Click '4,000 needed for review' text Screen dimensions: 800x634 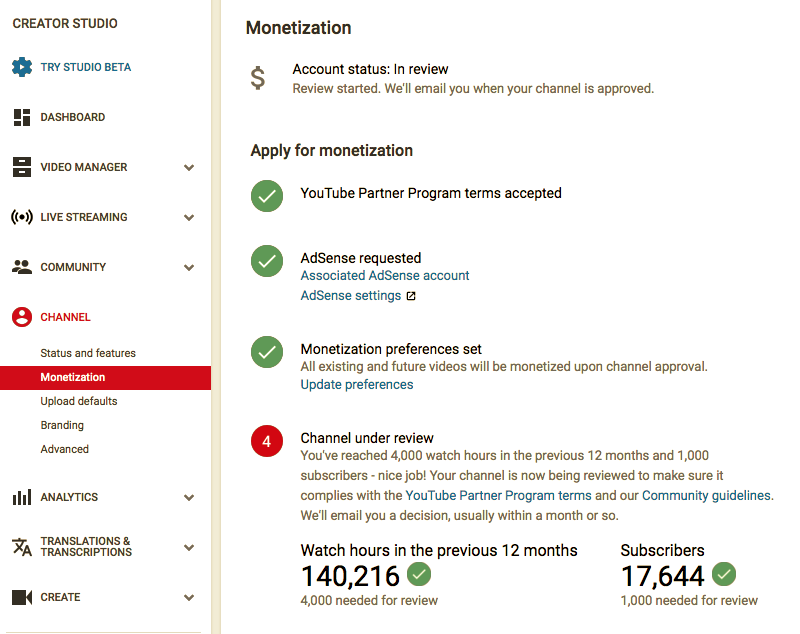pyautogui.click(x=369, y=600)
